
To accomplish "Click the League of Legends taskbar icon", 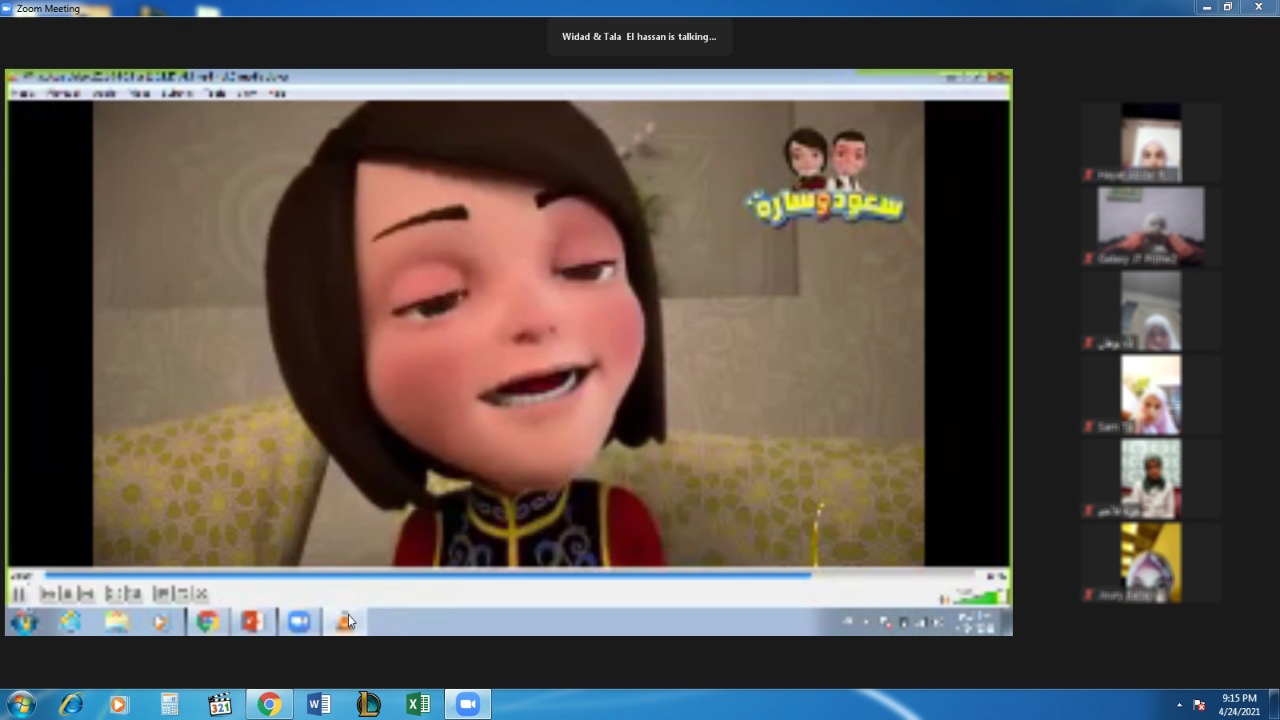I will (x=368, y=705).
